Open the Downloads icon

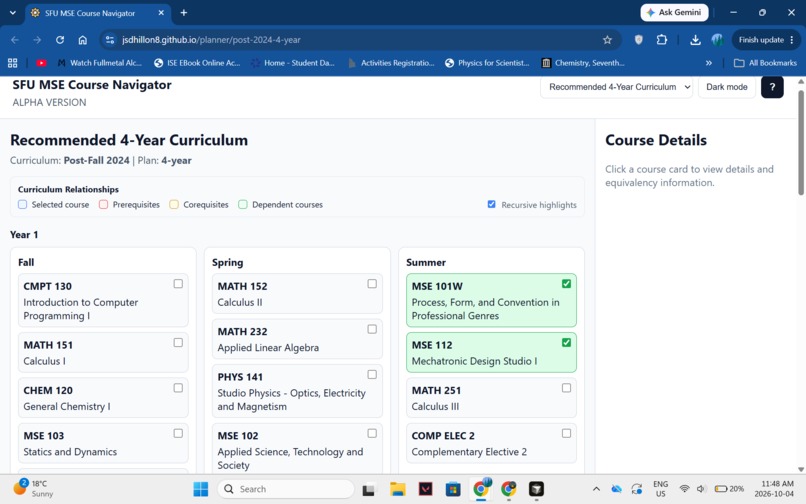(x=695, y=40)
